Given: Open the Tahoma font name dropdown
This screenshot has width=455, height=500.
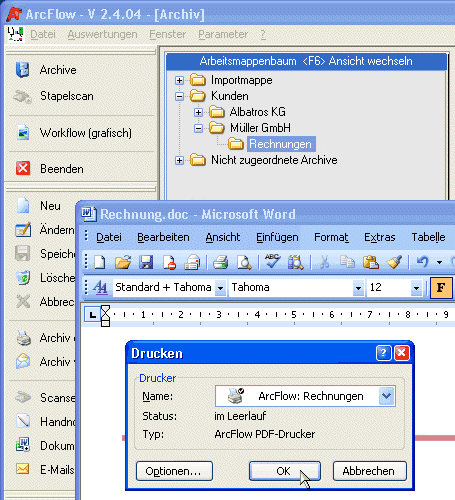Looking at the screenshot, I should click(358, 288).
